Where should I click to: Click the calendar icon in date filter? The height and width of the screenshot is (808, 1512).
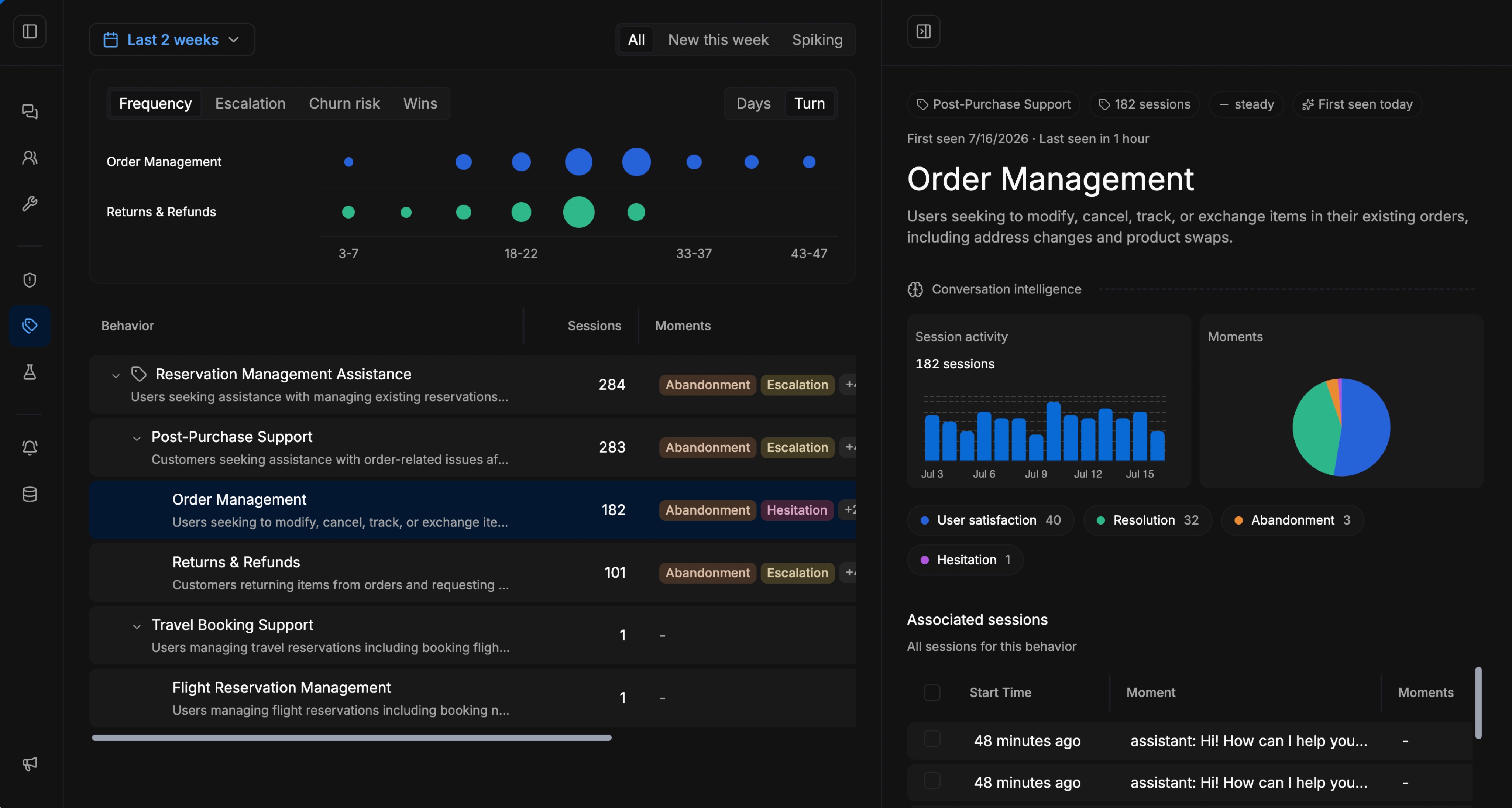coord(110,40)
